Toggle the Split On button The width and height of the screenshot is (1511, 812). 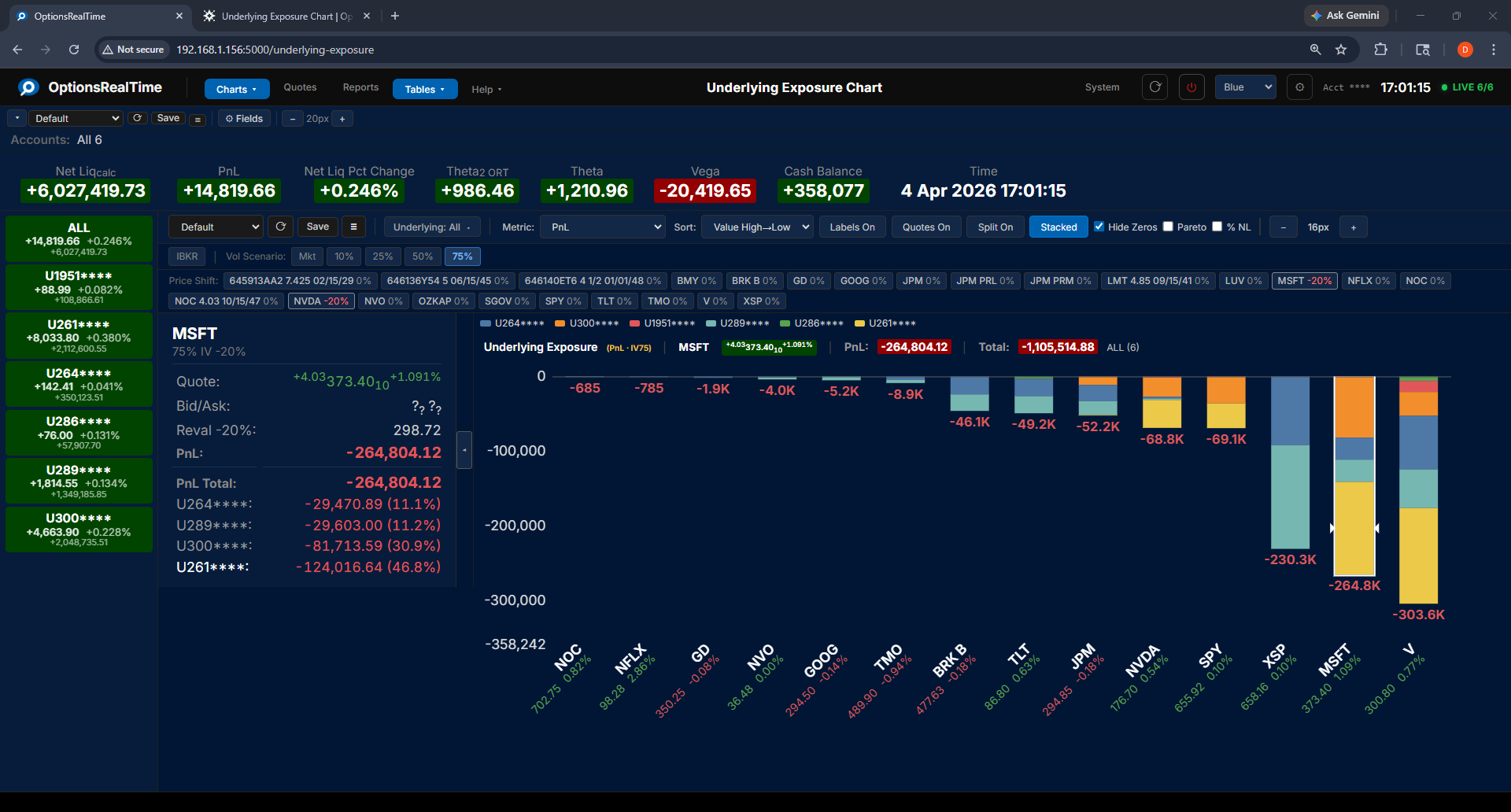click(x=996, y=227)
